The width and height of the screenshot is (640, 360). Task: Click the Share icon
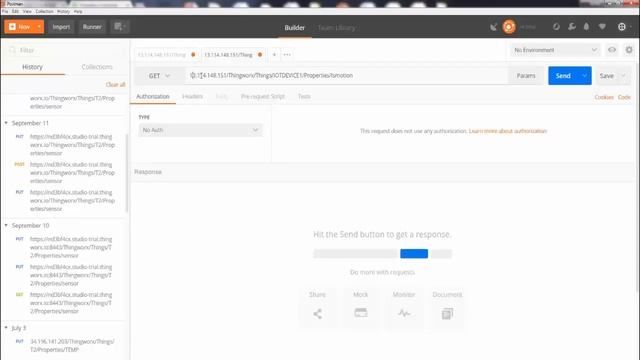pos(317,313)
